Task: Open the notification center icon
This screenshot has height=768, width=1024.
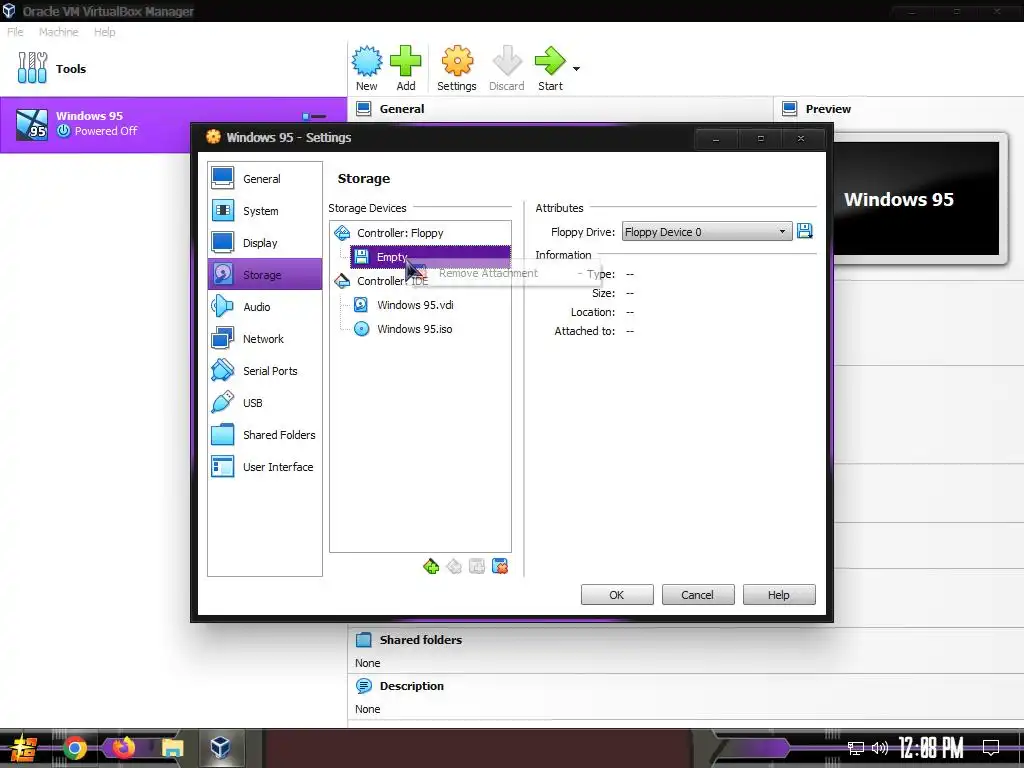Action: click(x=991, y=748)
